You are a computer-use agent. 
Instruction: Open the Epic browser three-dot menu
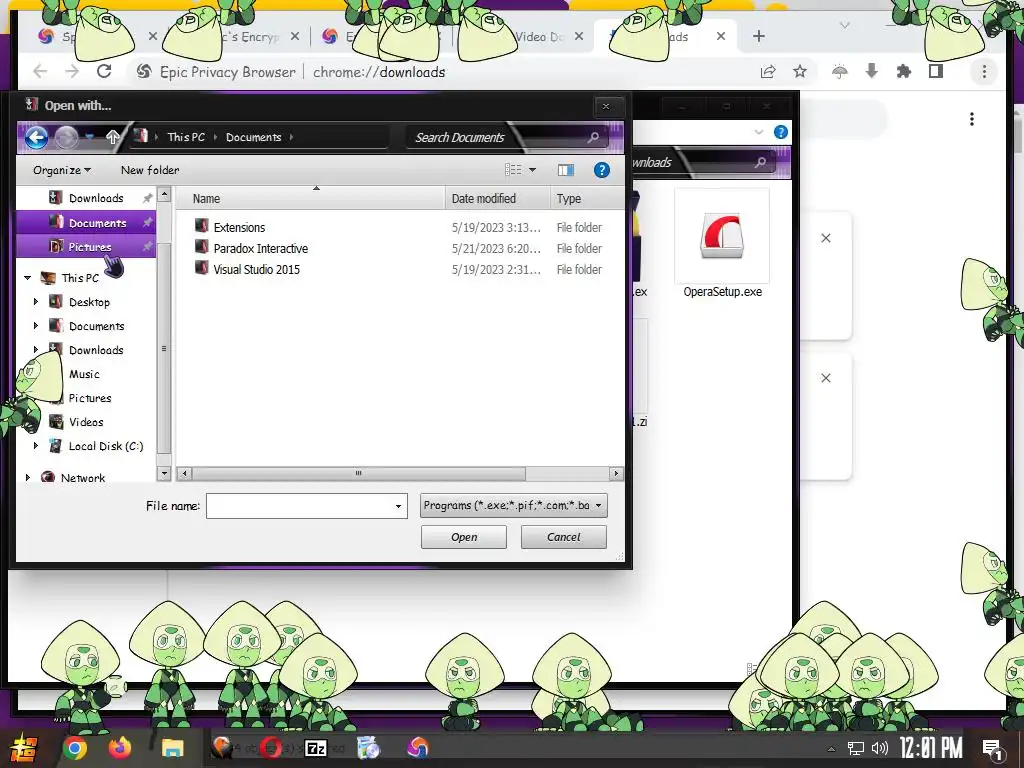(x=984, y=71)
